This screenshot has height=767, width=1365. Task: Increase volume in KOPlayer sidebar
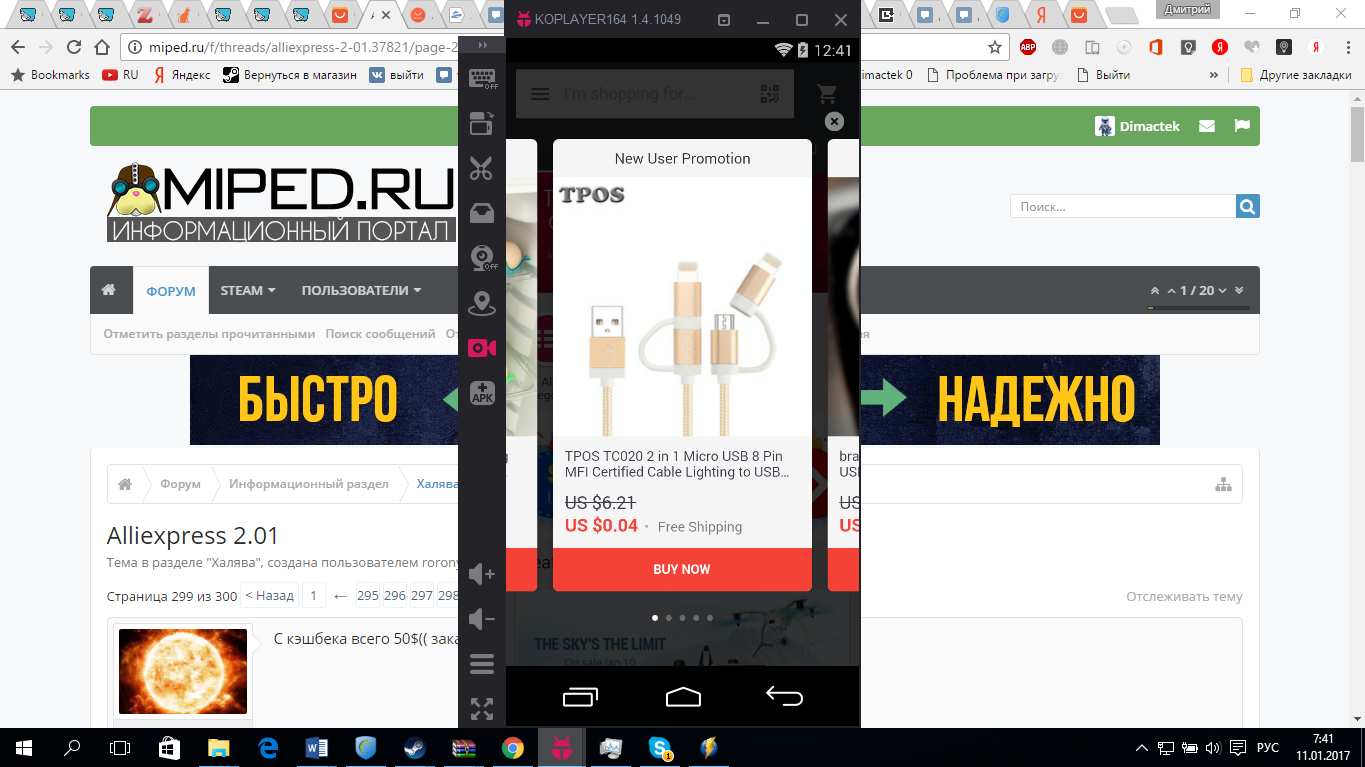[x=482, y=573]
